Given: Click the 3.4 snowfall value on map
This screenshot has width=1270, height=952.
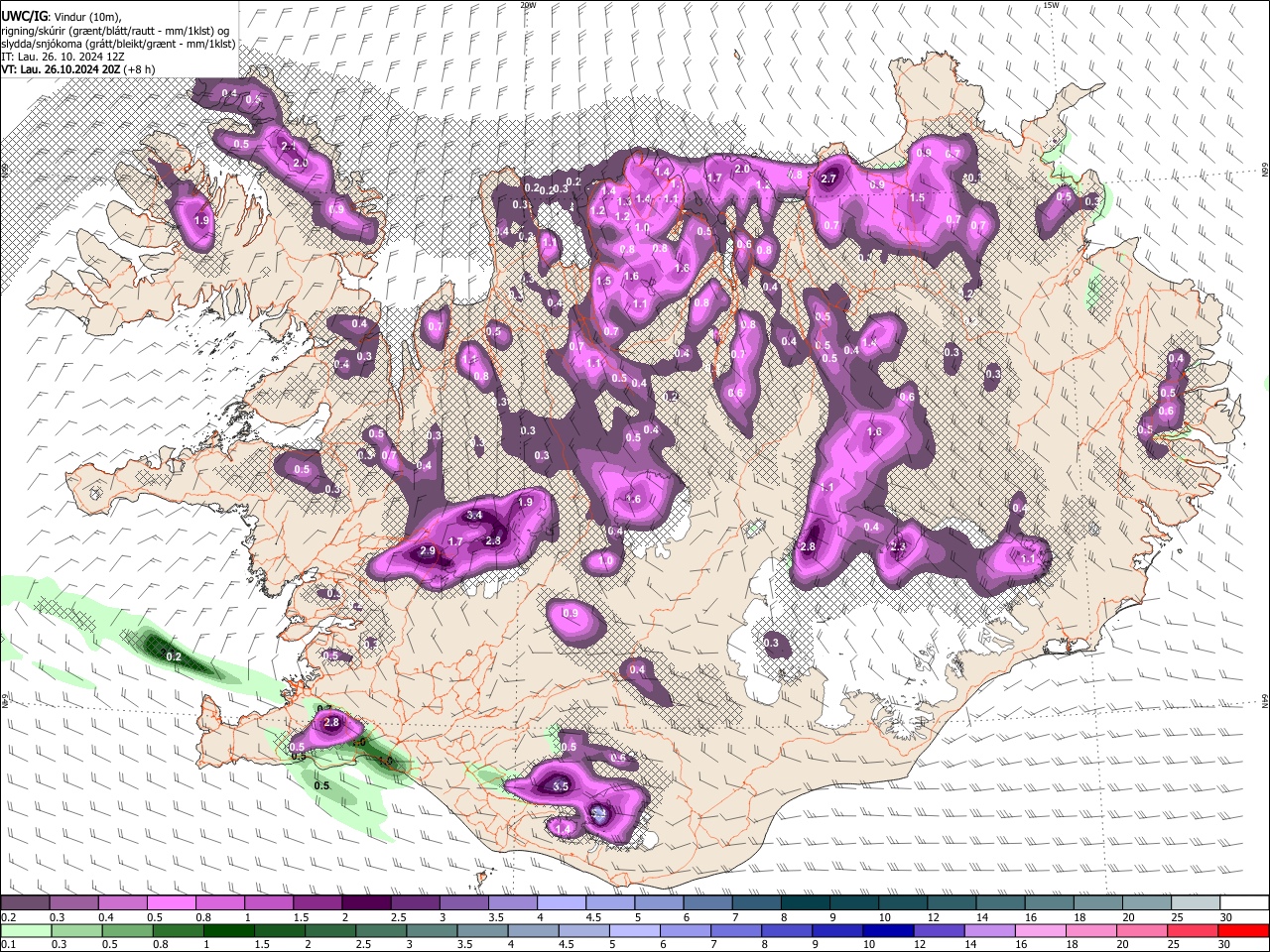Looking at the screenshot, I should click(474, 515).
